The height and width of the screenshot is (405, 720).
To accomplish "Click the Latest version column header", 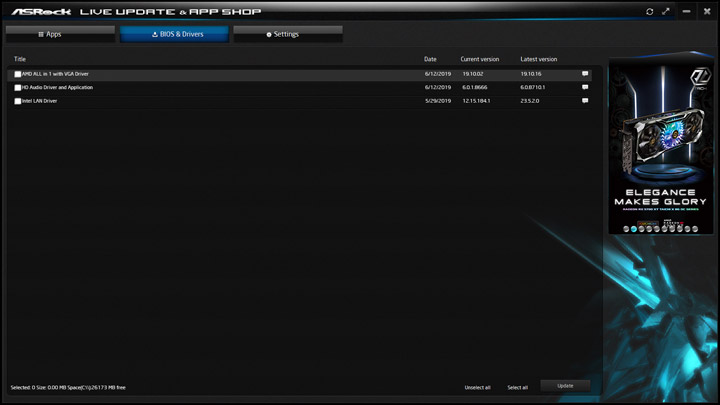I will [539, 59].
